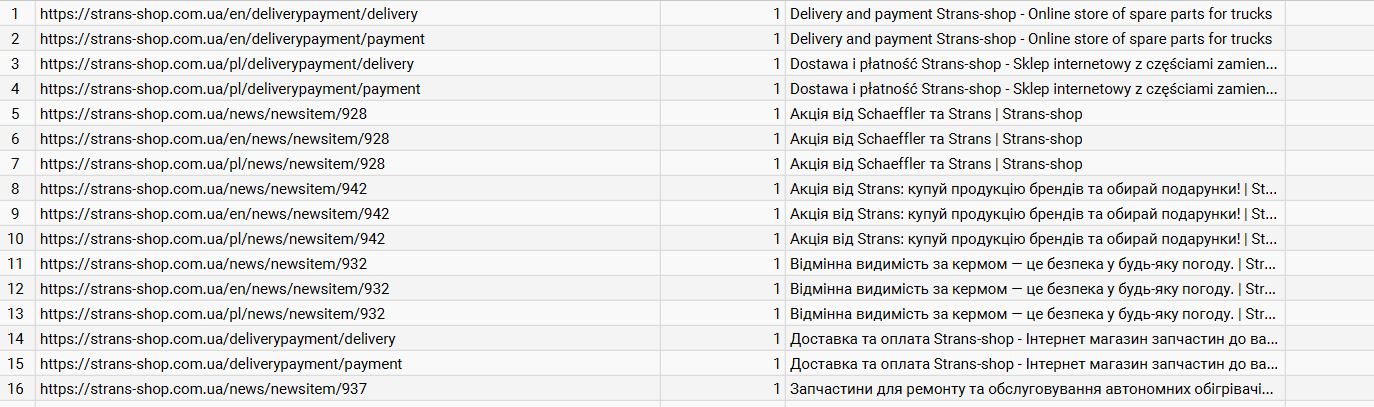Select the Polish title cell in row 3

pos(1034,64)
